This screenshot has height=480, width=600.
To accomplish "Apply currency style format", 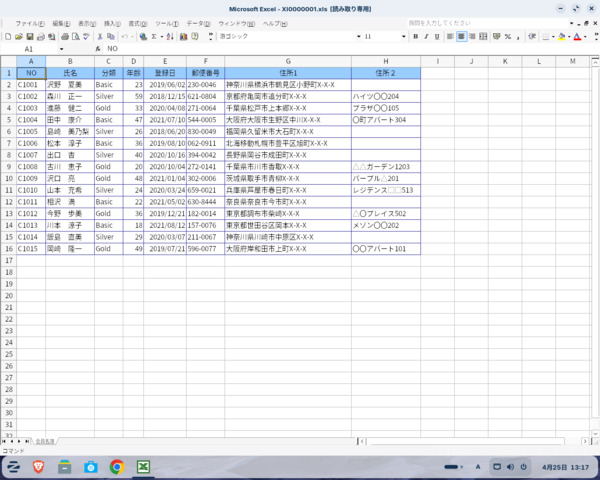I will click(x=497, y=37).
